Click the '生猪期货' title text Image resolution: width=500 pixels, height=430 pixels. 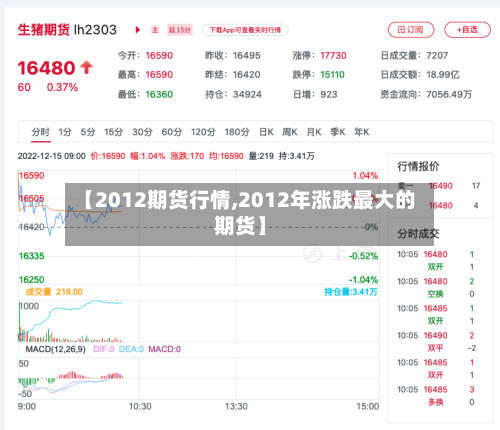(44, 30)
